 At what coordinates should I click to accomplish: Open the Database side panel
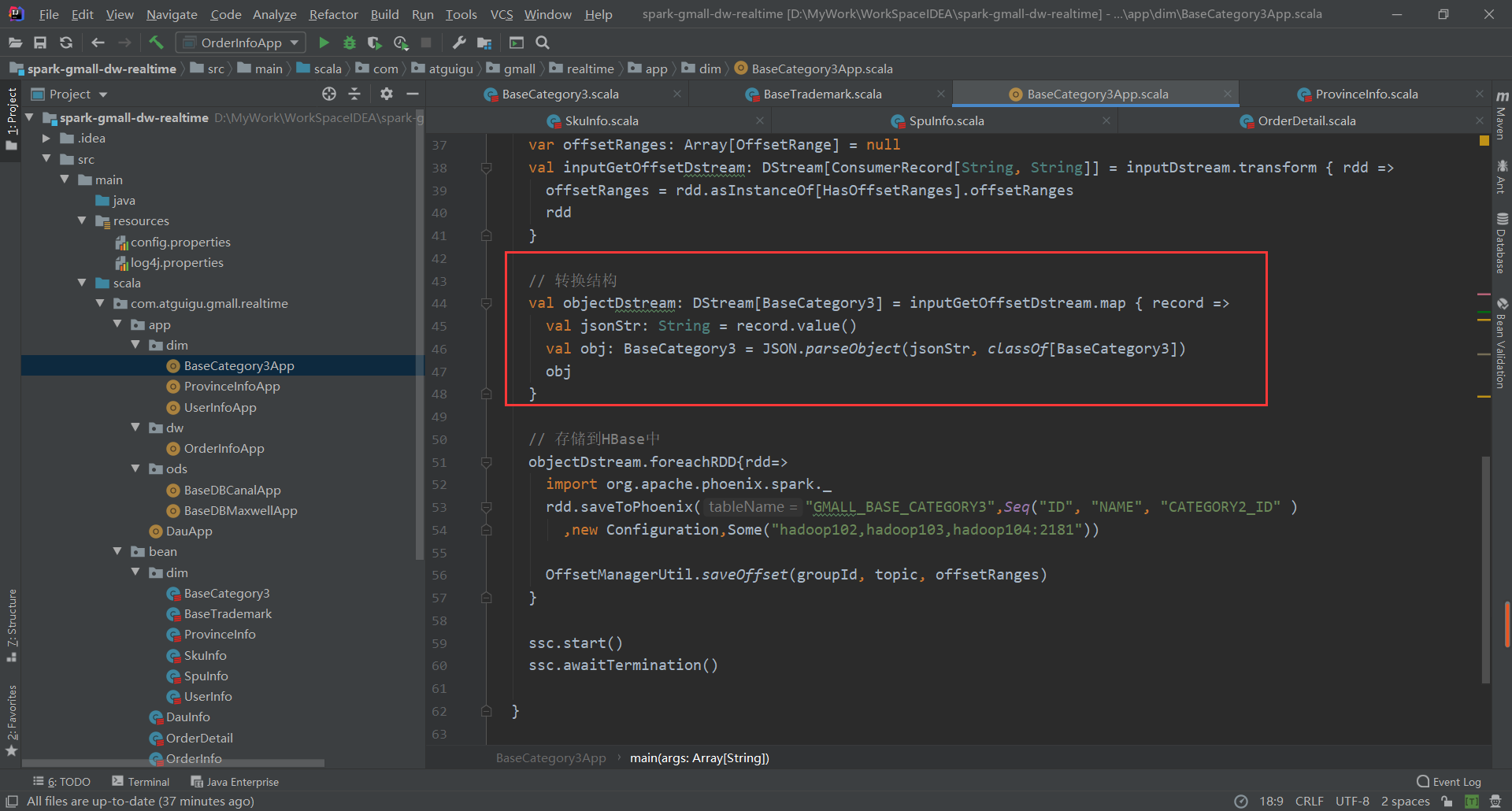[1502, 243]
